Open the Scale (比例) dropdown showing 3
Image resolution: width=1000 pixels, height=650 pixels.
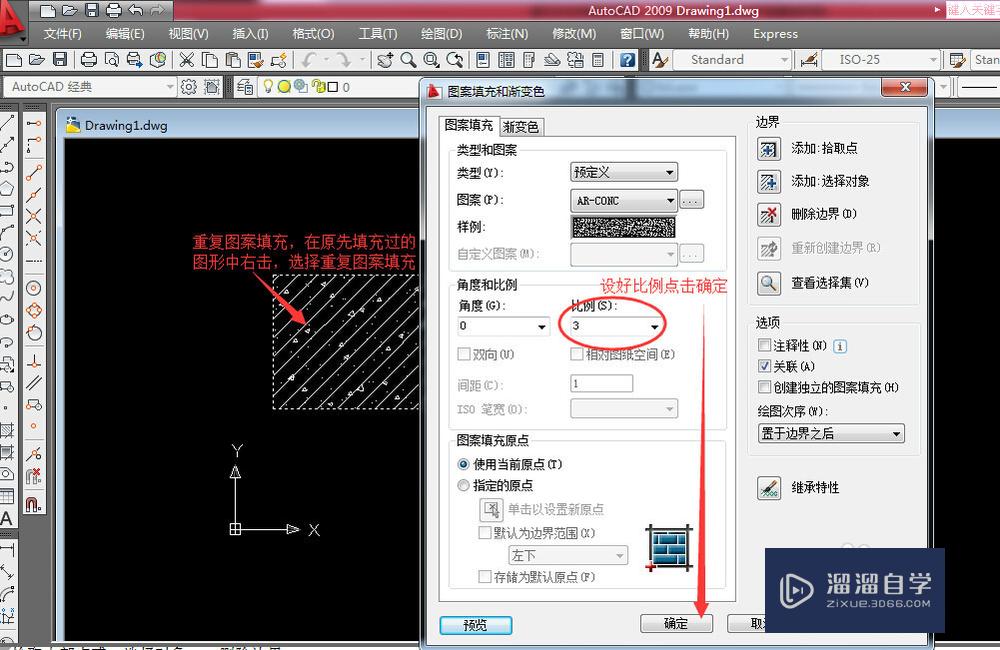click(615, 326)
